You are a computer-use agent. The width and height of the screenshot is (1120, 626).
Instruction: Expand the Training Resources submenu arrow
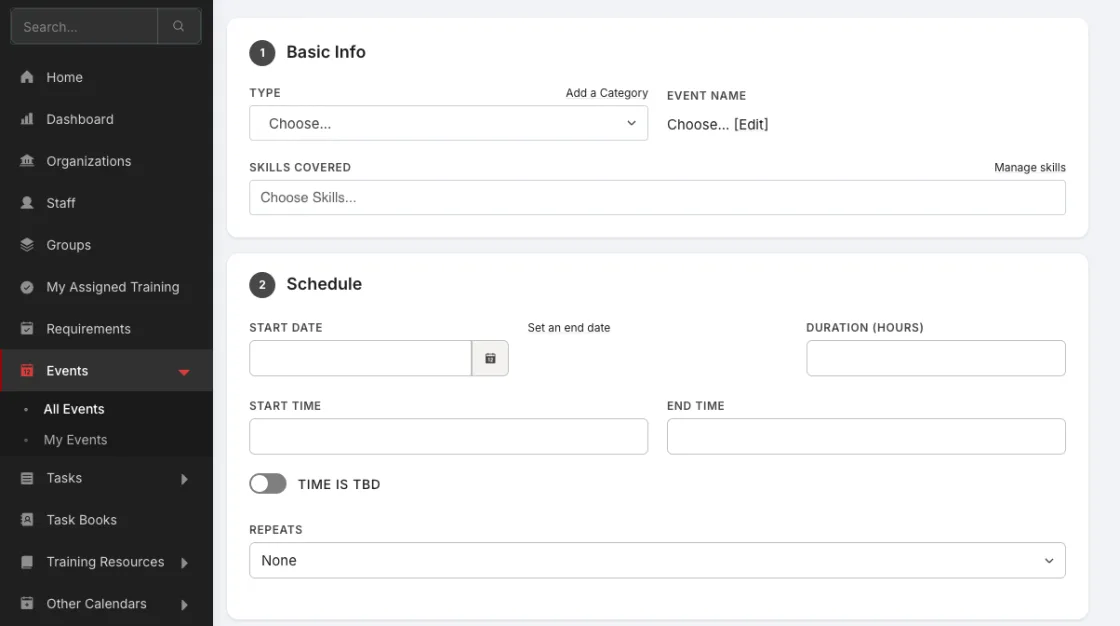[184, 563]
